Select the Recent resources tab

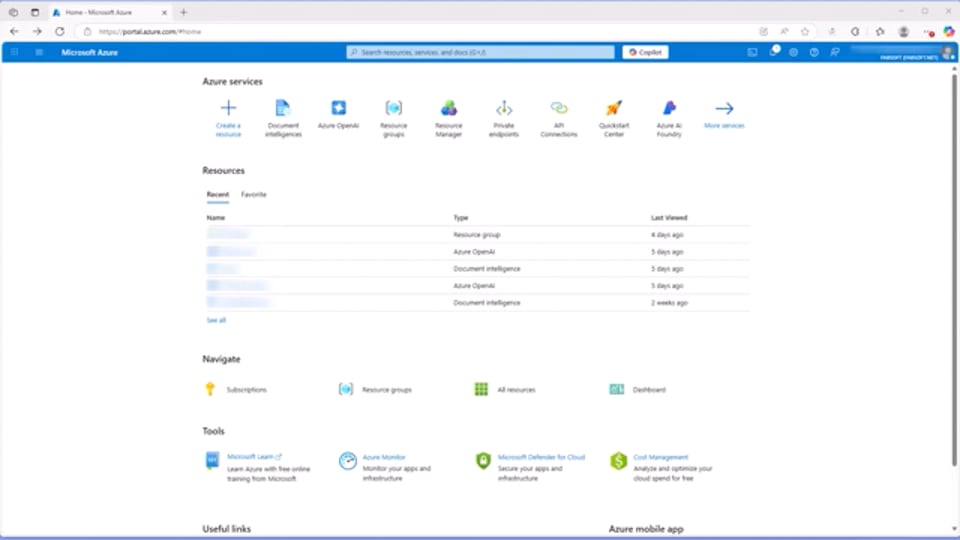pos(217,194)
